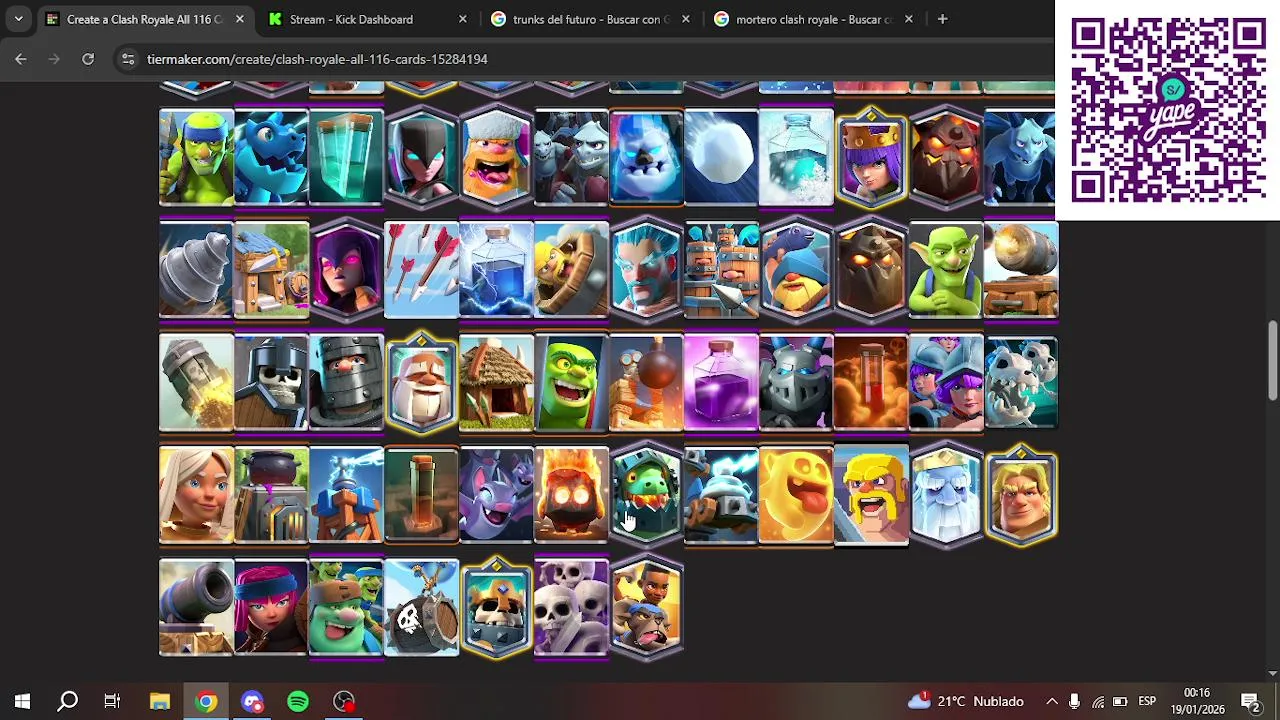Click the page vertical scrollbar thumb
Screen dimensions: 1280x720
pyautogui.click(x=1272, y=360)
